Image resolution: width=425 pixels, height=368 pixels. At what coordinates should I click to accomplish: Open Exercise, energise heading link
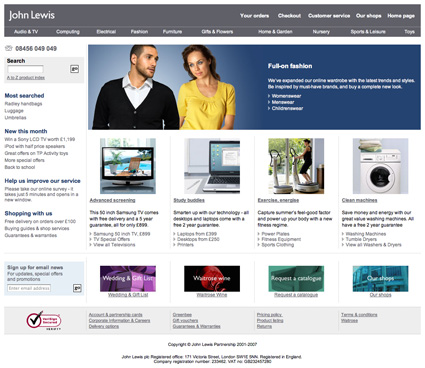278,200
